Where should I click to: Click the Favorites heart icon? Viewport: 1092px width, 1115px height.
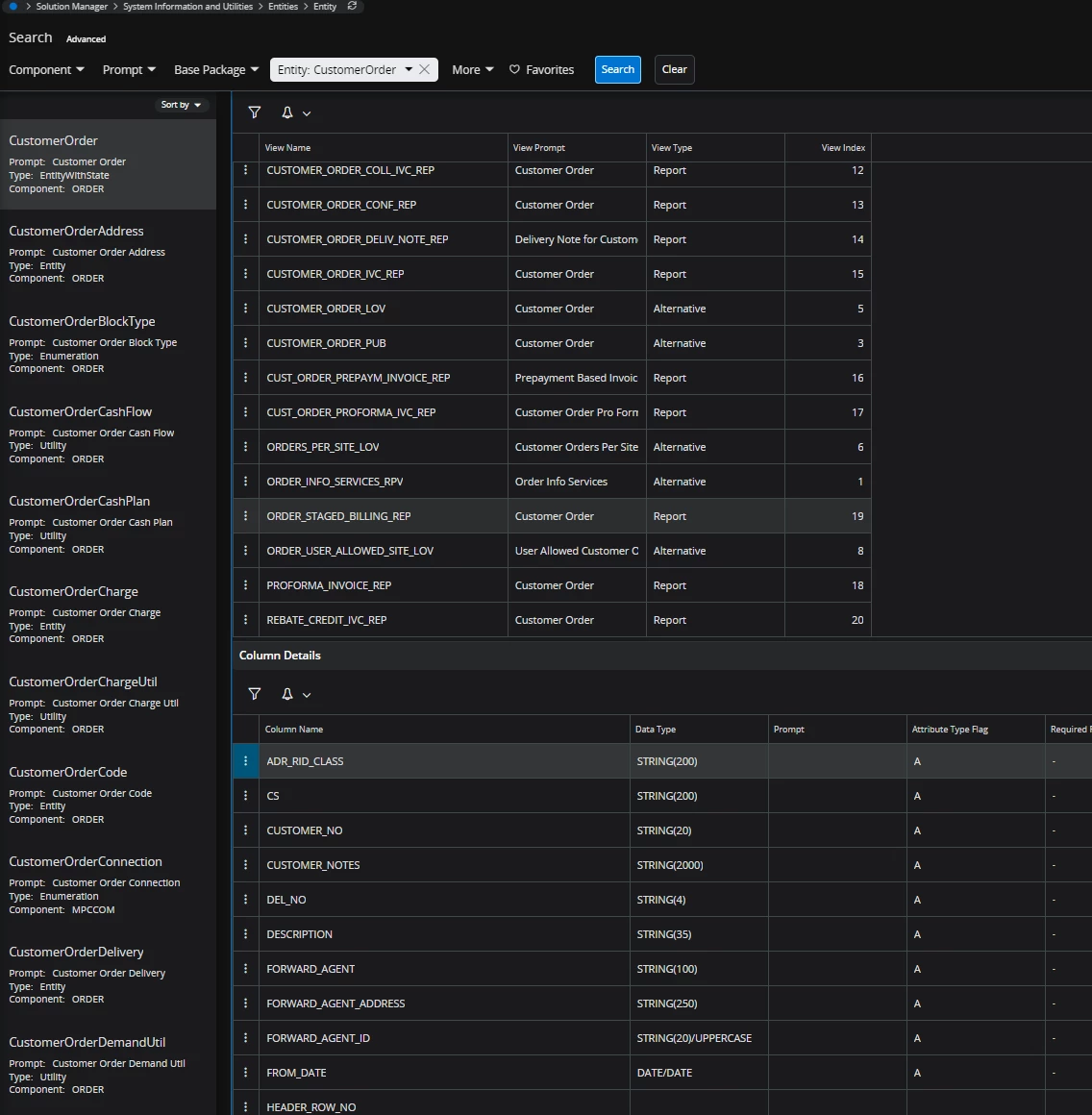pyautogui.click(x=514, y=69)
